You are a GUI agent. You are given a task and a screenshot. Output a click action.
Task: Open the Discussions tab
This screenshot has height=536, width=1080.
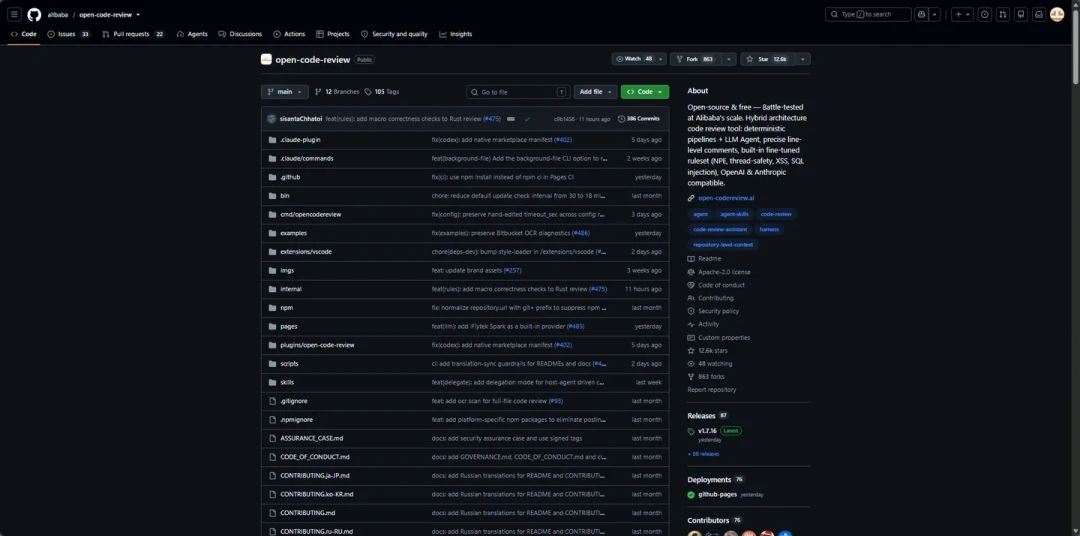click(240, 34)
